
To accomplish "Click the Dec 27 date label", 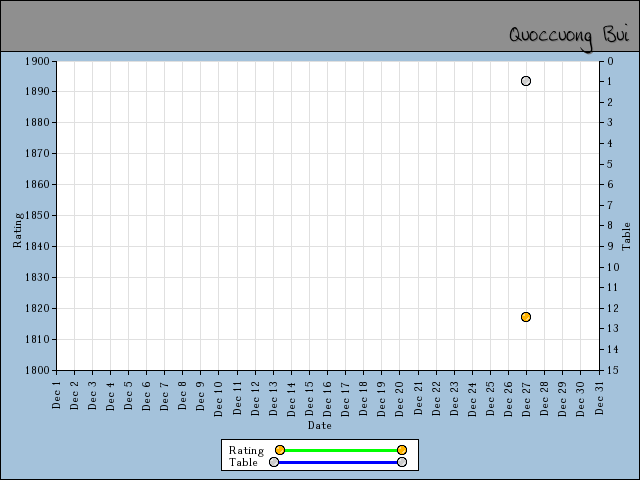I will (527, 398).
